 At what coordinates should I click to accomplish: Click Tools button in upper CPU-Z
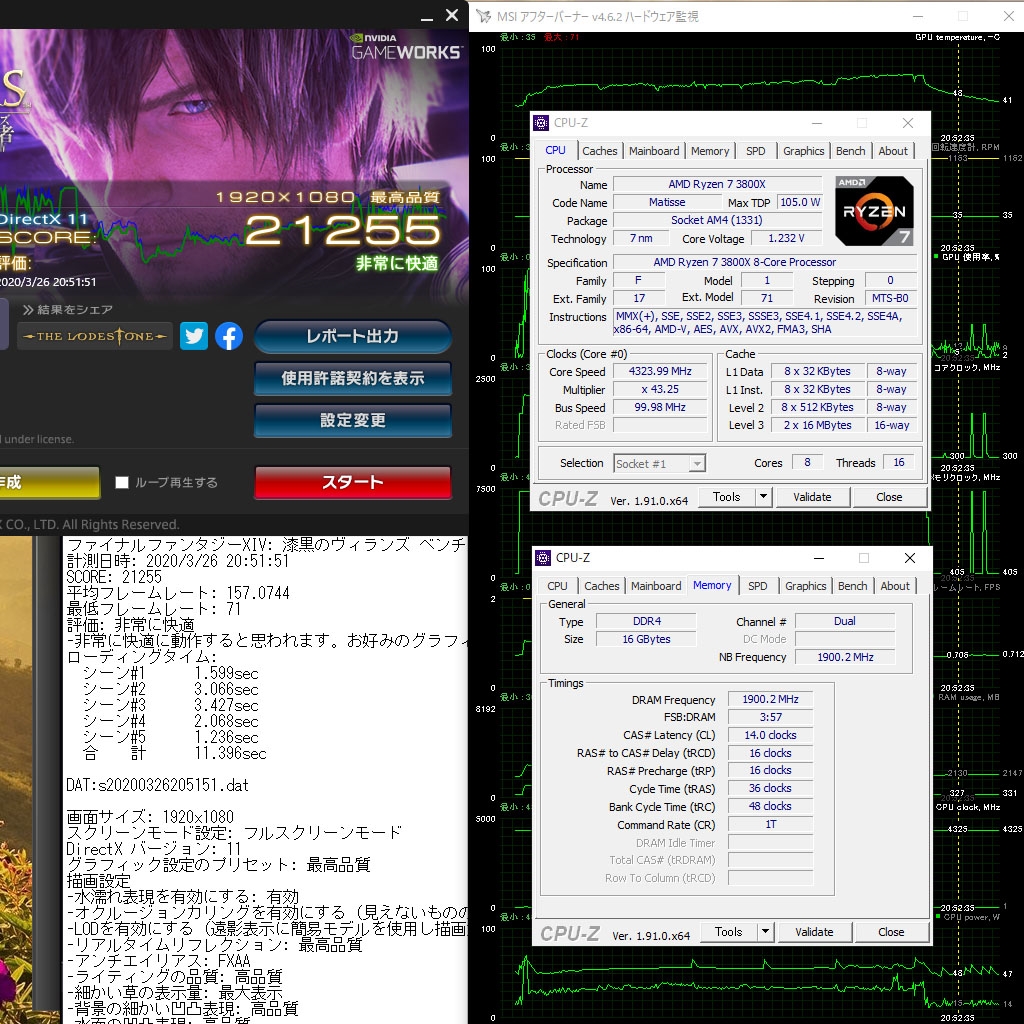(x=726, y=497)
